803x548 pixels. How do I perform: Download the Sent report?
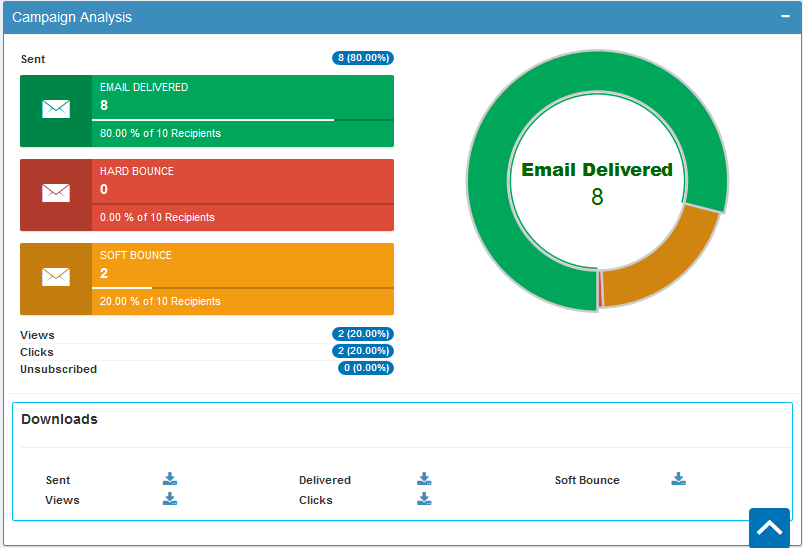click(170, 479)
